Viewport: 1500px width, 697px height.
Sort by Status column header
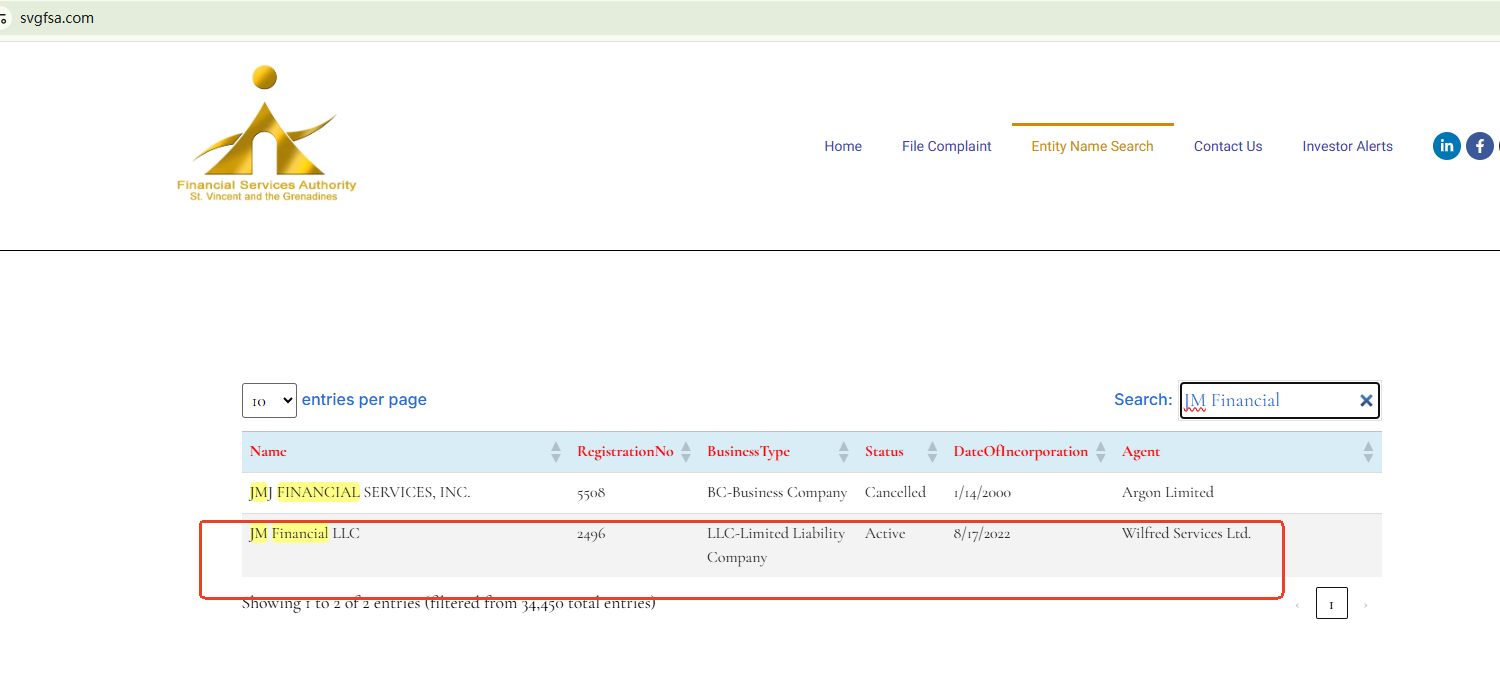884,452
